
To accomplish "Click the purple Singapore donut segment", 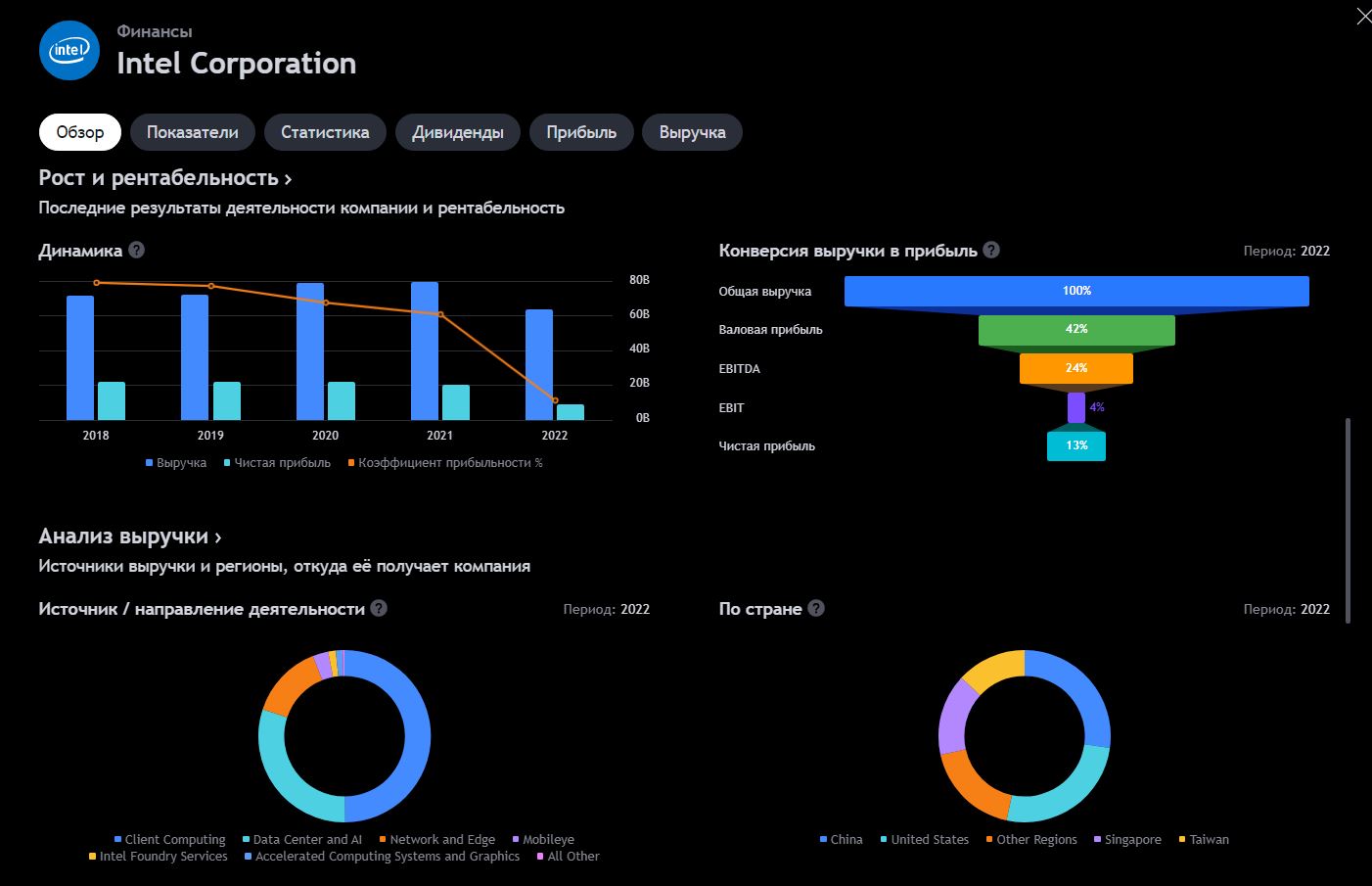I will [955, 715].
